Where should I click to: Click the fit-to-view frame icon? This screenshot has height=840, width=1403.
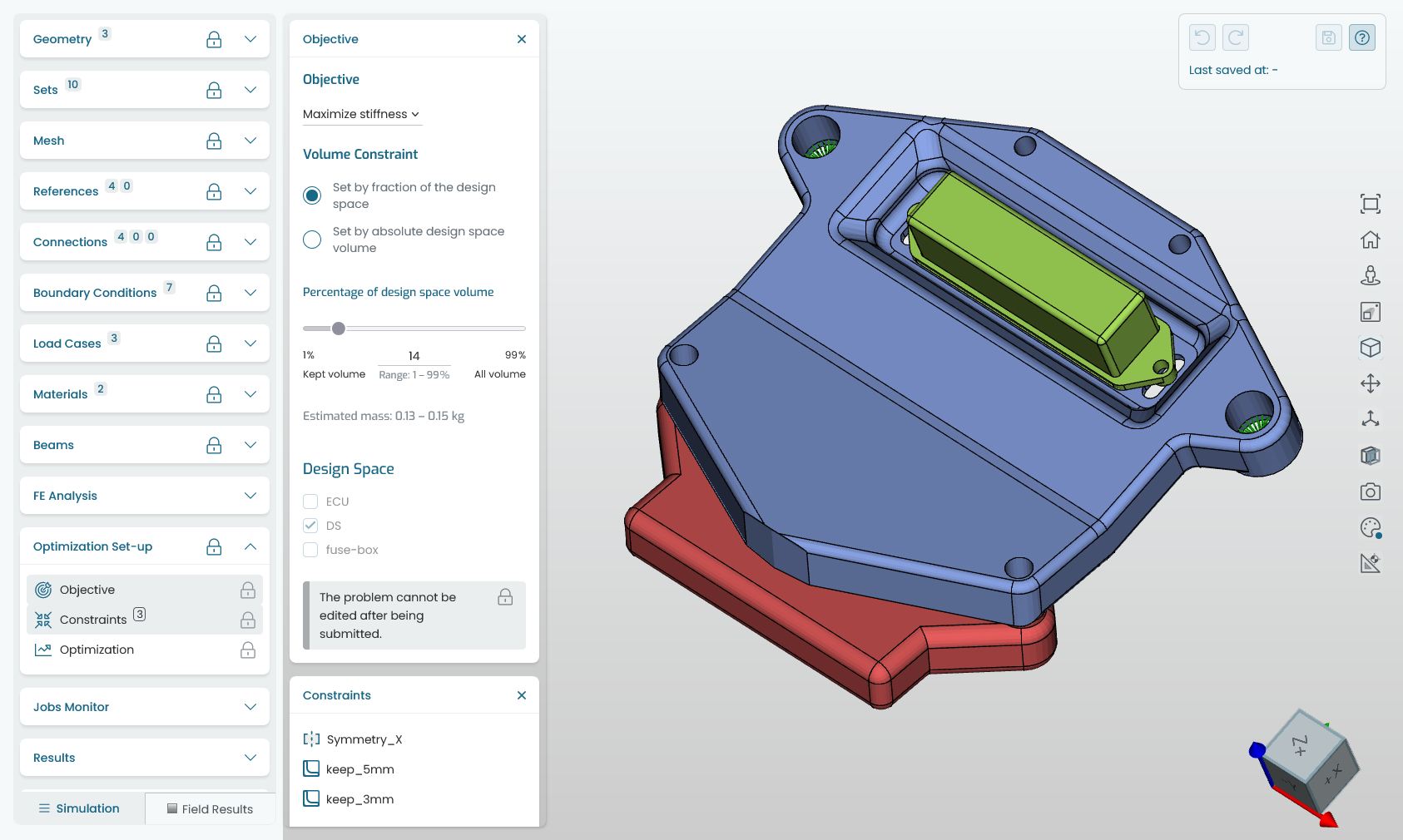pos(1371,204)
